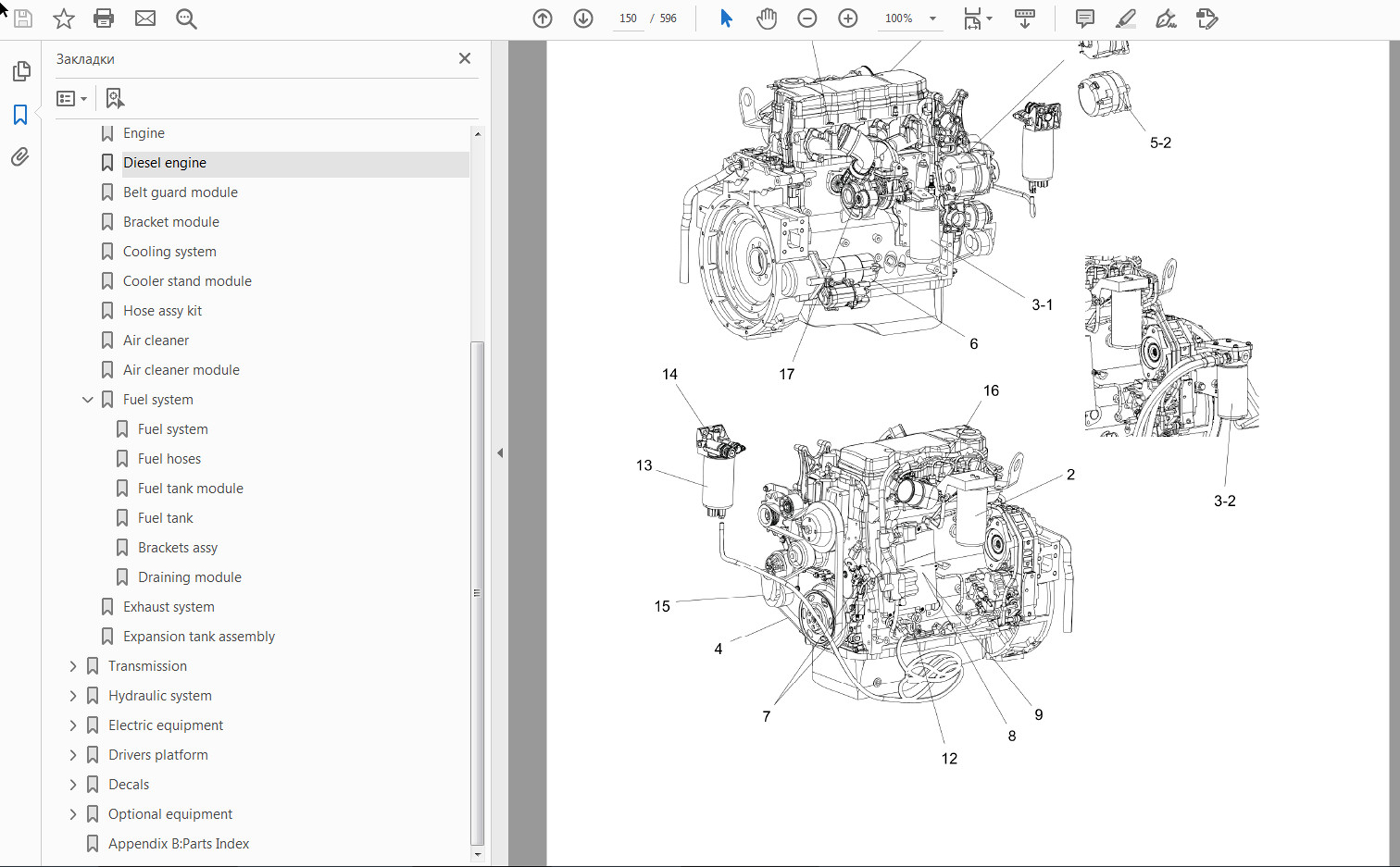Click the bookmarks panel vertical scrollbar thumb
The height and width of the screenshot is (867, 1400).
477,592
